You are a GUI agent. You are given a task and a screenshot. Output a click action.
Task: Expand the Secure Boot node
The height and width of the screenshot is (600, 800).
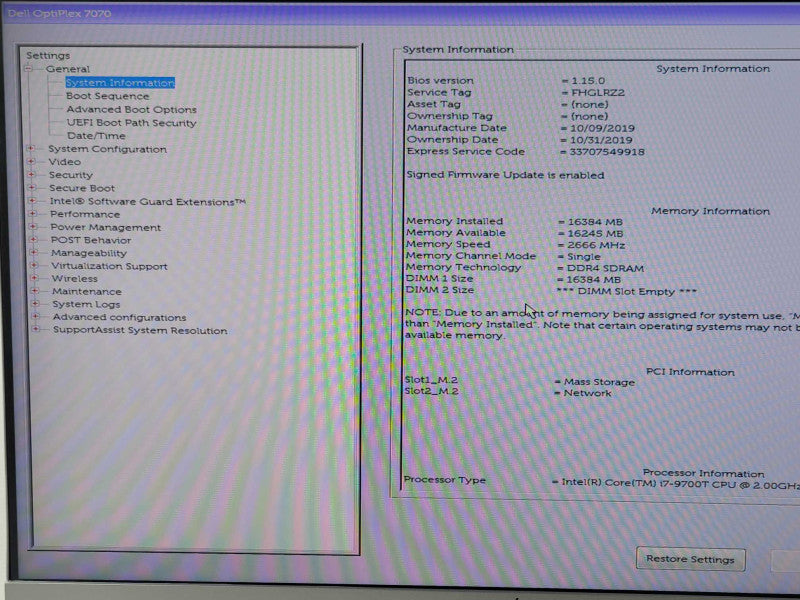(x=32, y=188)
